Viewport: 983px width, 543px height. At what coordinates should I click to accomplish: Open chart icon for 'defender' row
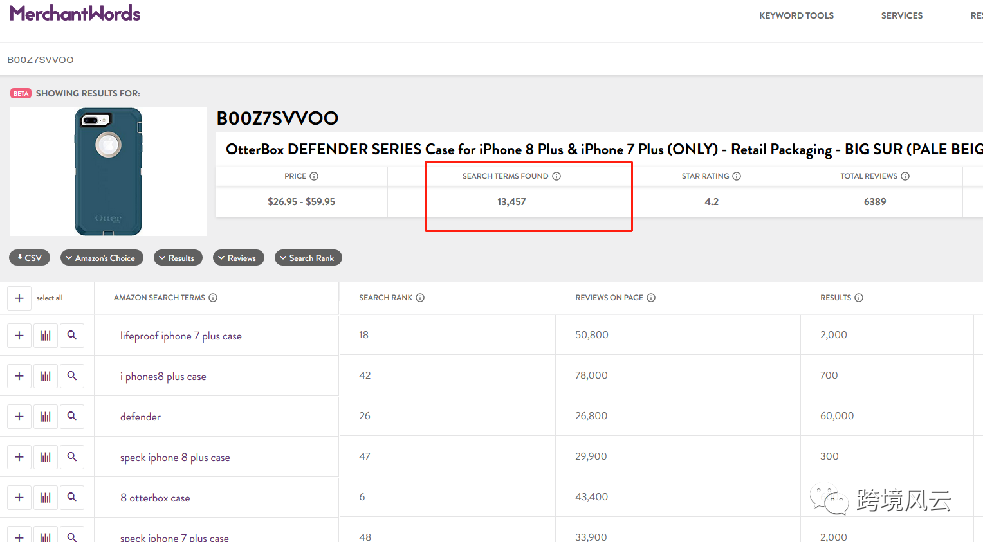point(46,416)
